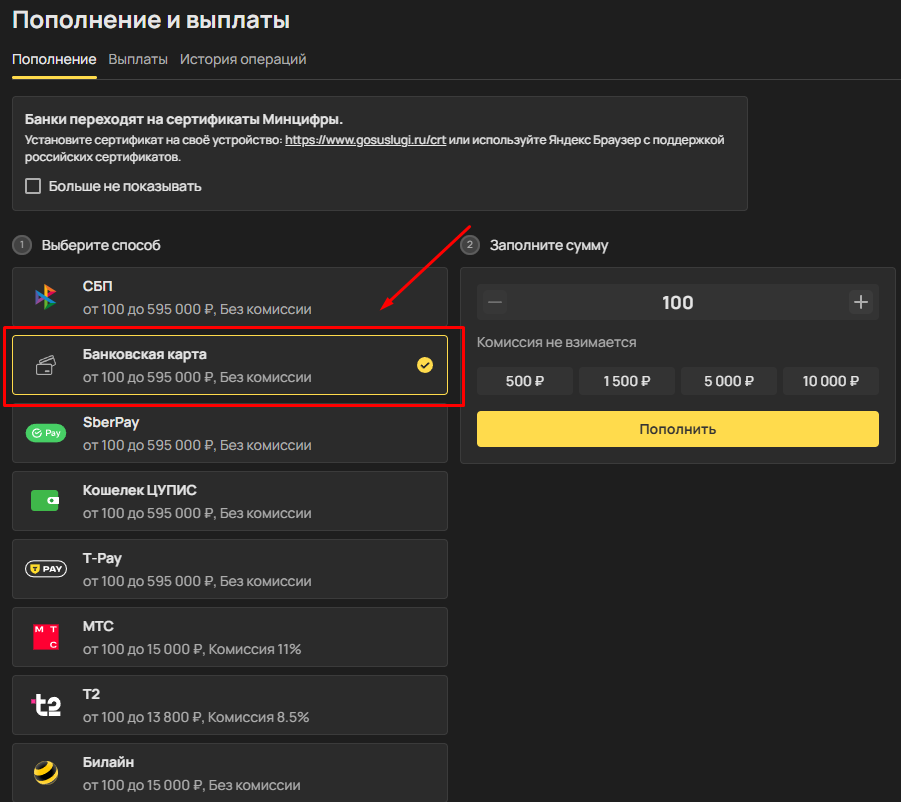Screen dimensions: 901x802
Task: Choose the 10 000 ₽ quick amount
Action: 831,381
